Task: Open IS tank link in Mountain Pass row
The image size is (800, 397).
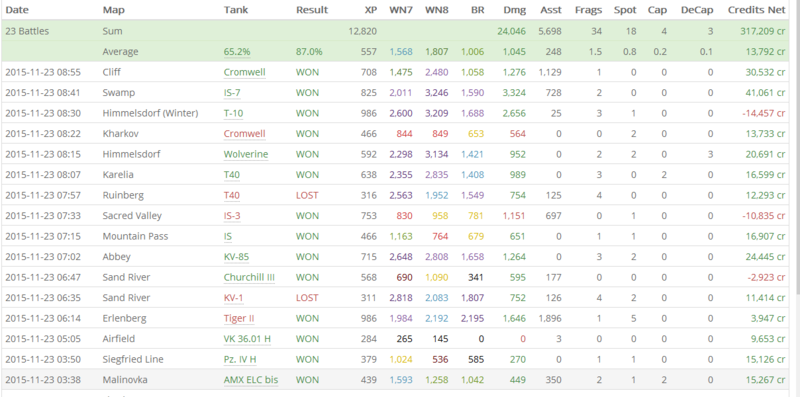Action: pos(228,236)
